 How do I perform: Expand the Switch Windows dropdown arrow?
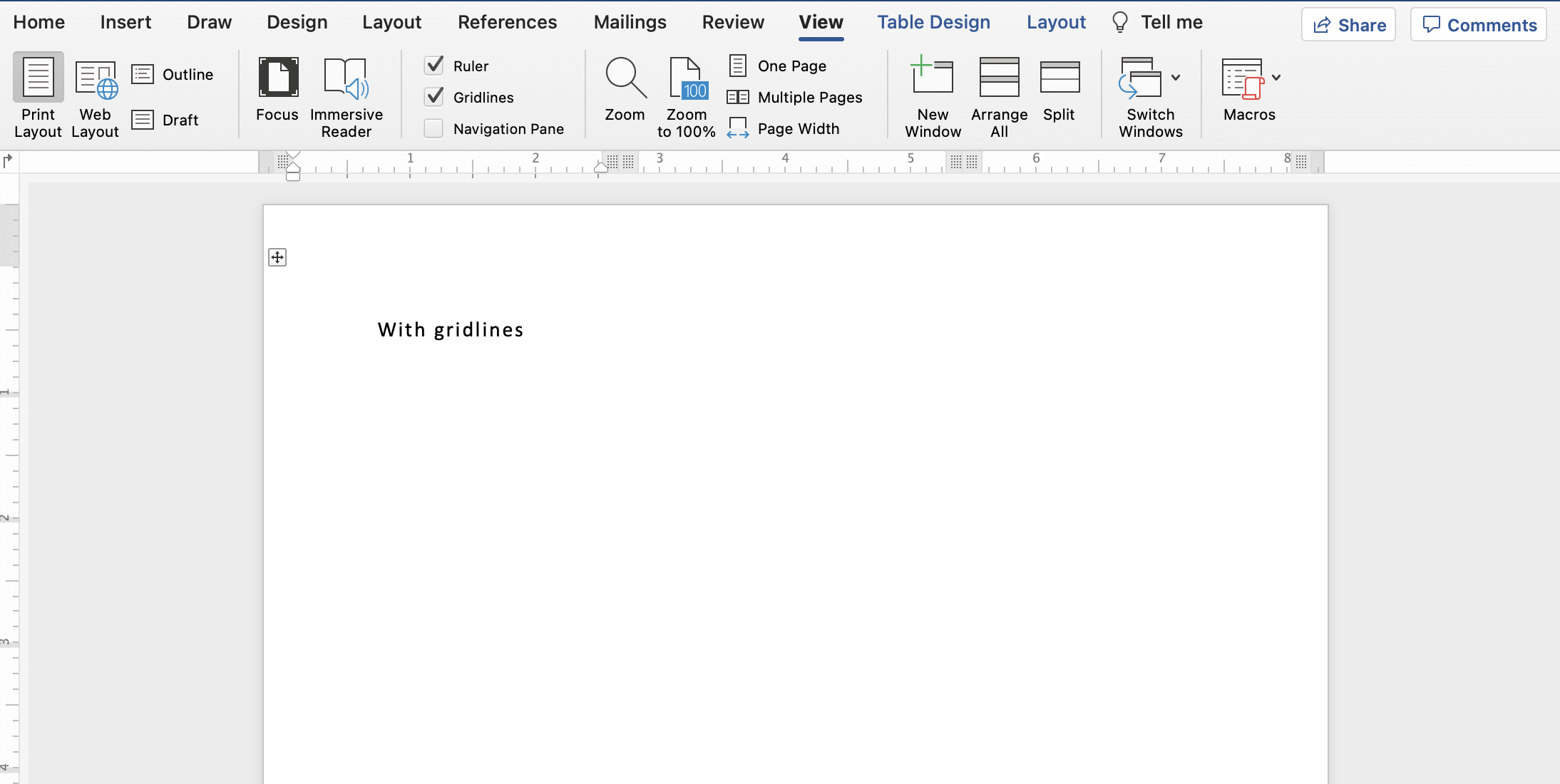(x=1176, y=78)
